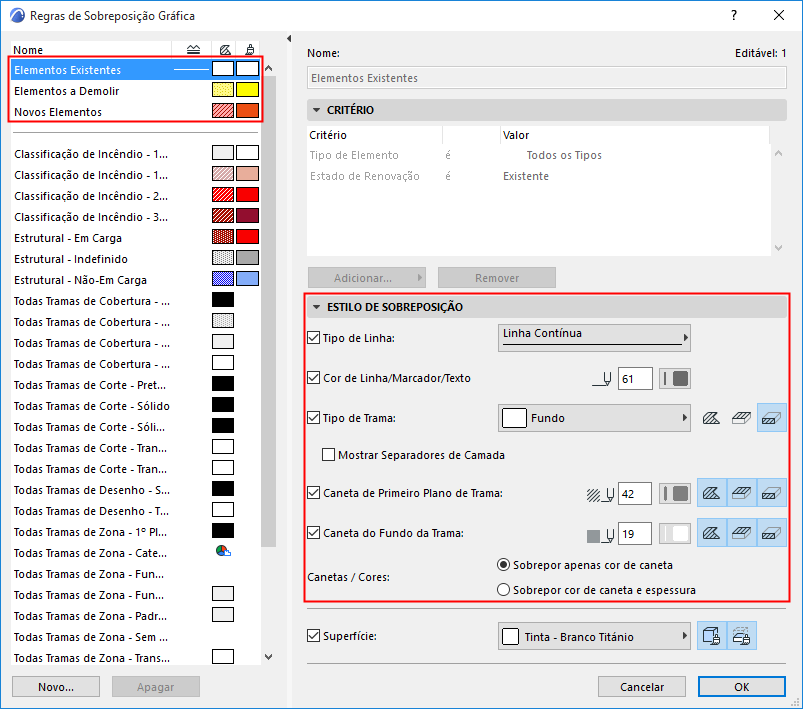This screenshot has width=803, height=709.
Task: Uncheck the Superfície checkbox
Action: 313,636
